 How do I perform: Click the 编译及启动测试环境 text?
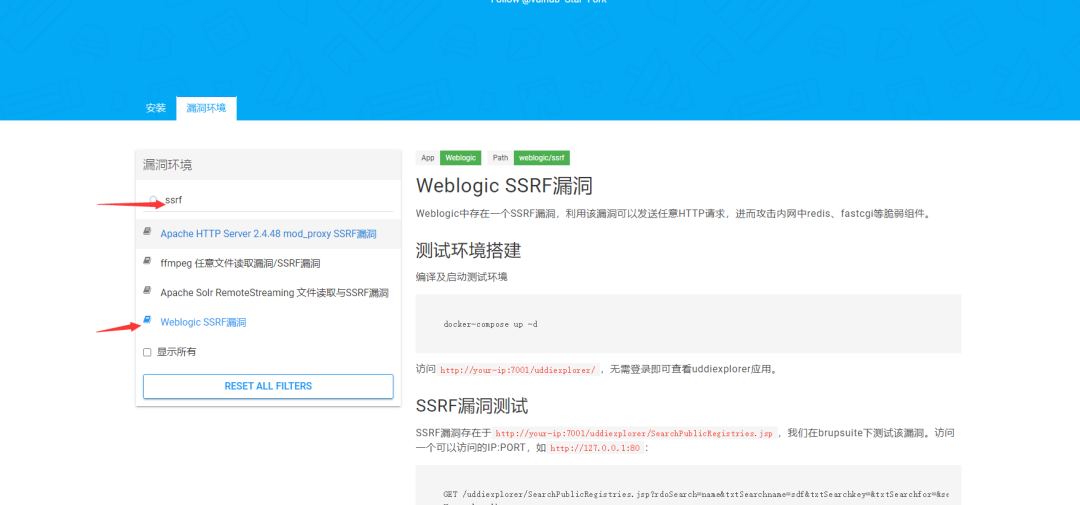click(461, 277)
